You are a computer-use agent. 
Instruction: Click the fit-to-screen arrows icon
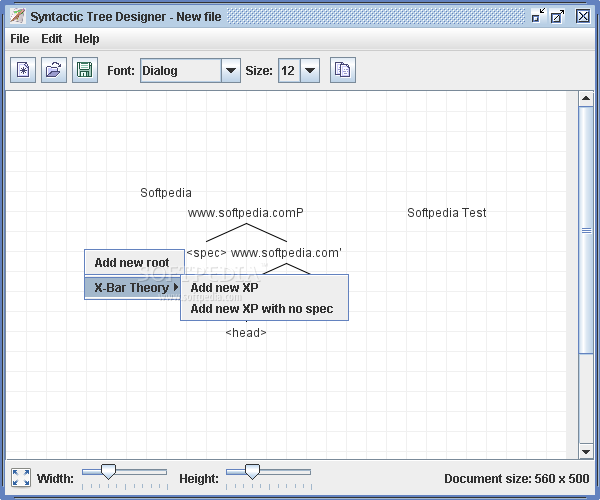click(21, 478)
